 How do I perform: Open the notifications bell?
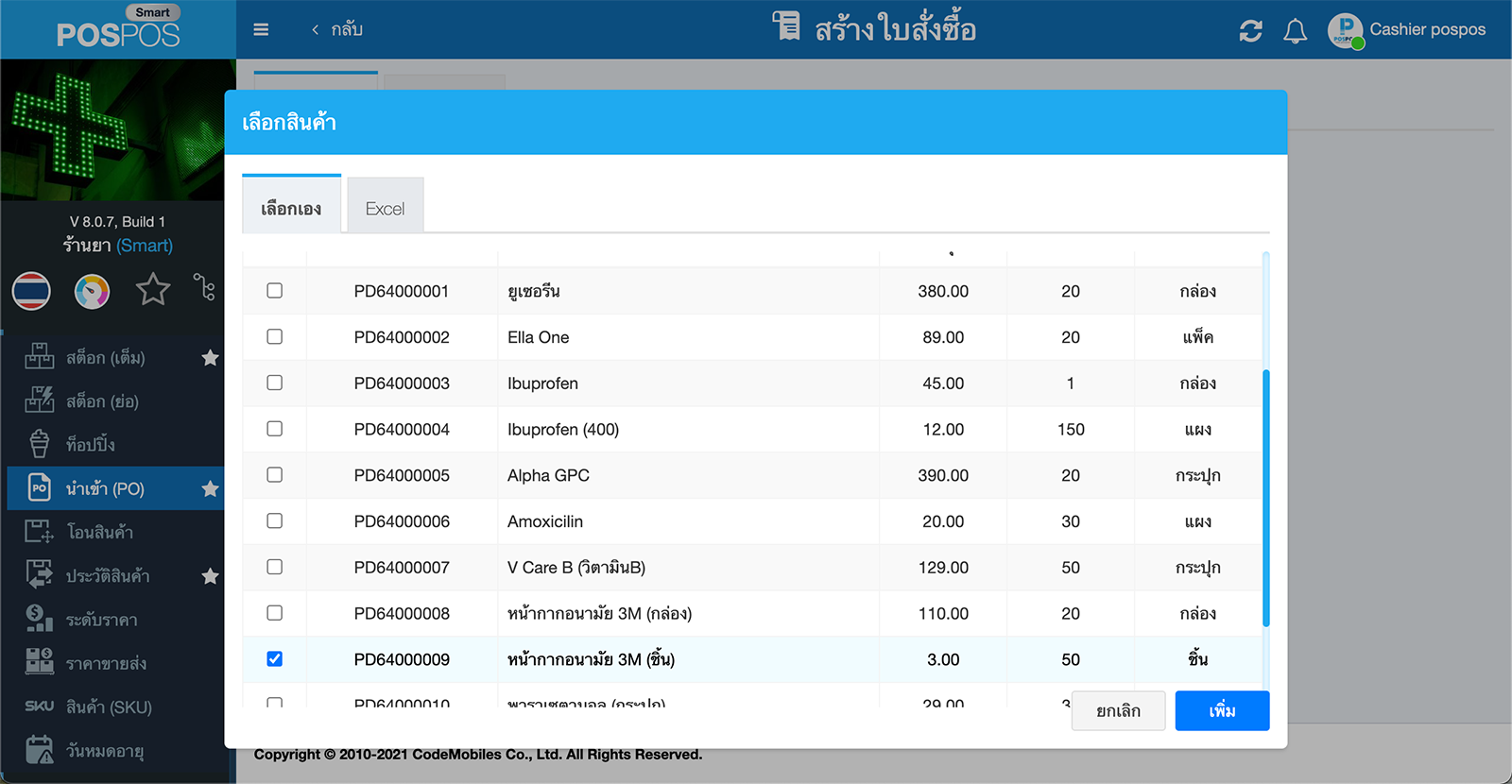coord(1295,31)
